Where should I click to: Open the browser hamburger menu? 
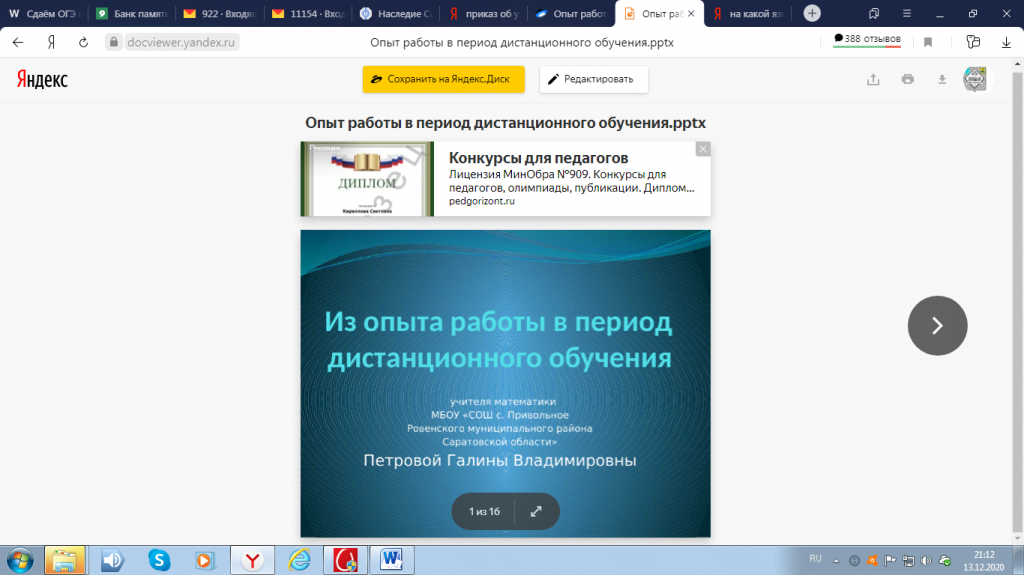(x=906, y=13)
